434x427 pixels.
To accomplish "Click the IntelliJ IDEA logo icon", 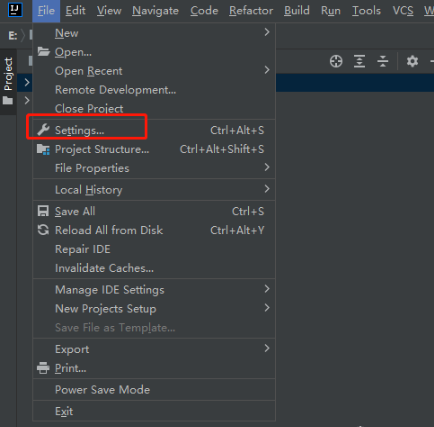I will 15,10.
